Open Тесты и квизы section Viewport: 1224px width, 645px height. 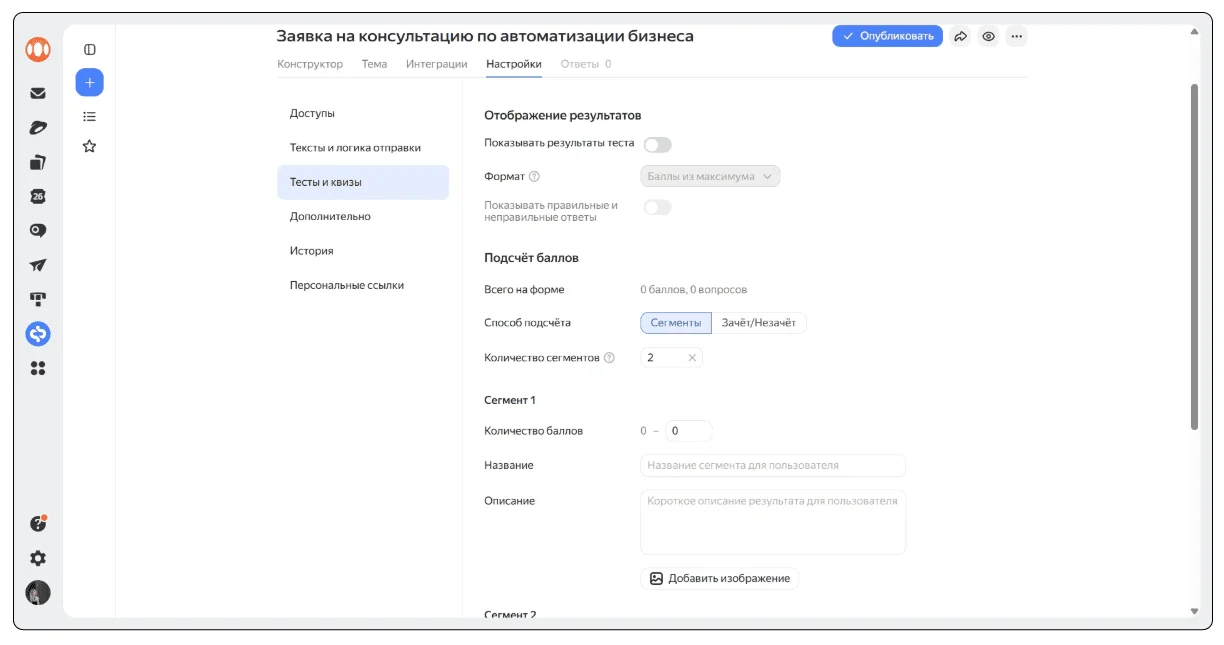tap(363, 182)
